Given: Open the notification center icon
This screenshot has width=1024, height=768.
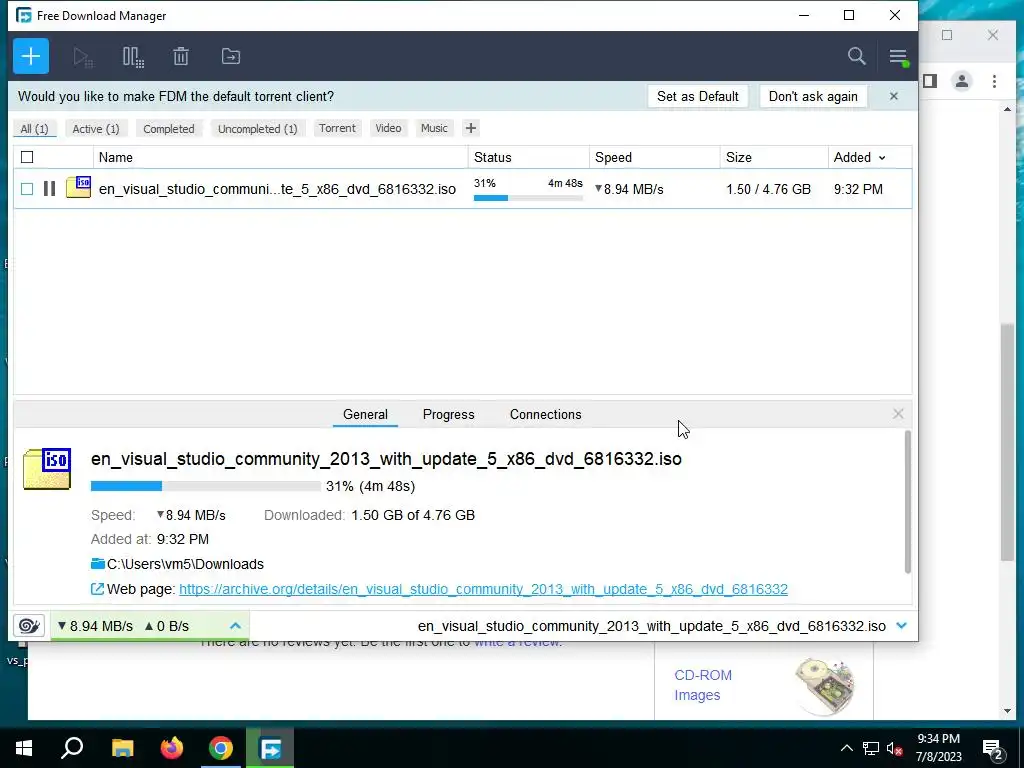Looking at the screenshot, I should click(993, 749).
